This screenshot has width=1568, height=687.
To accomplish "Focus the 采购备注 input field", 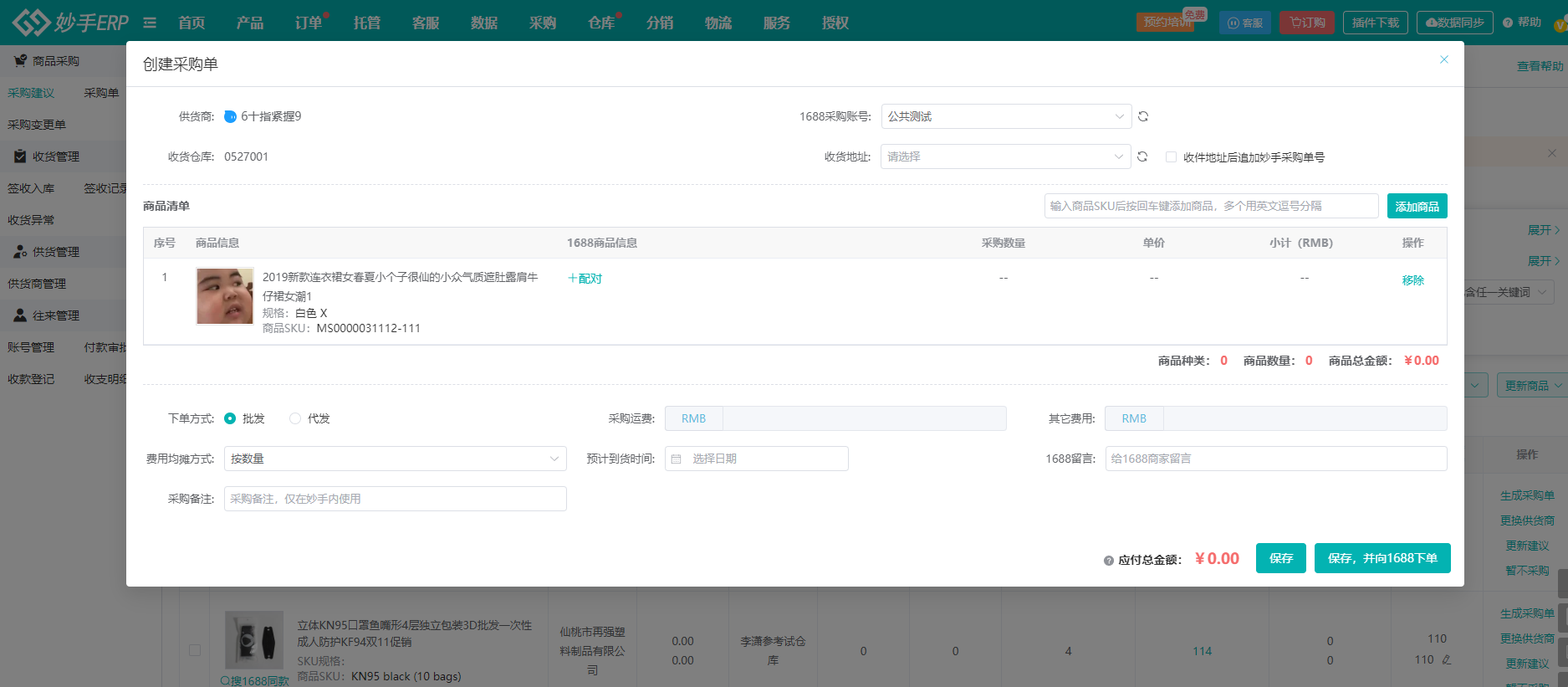I will click(x=395, y=499).
